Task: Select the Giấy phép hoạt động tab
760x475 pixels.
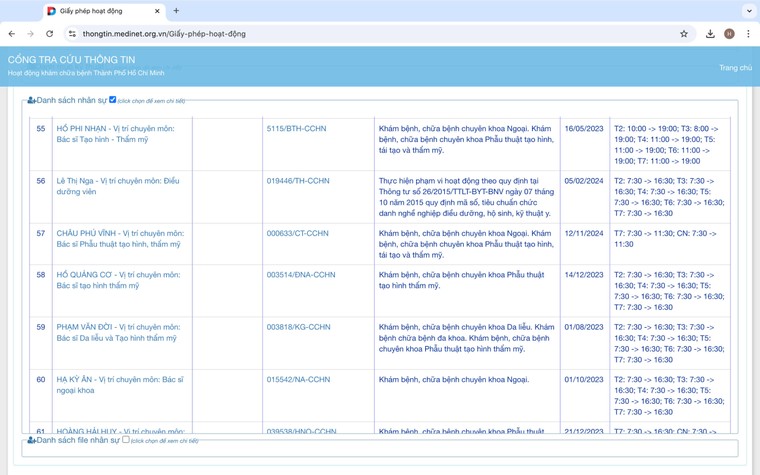Action: coord(95,11)
